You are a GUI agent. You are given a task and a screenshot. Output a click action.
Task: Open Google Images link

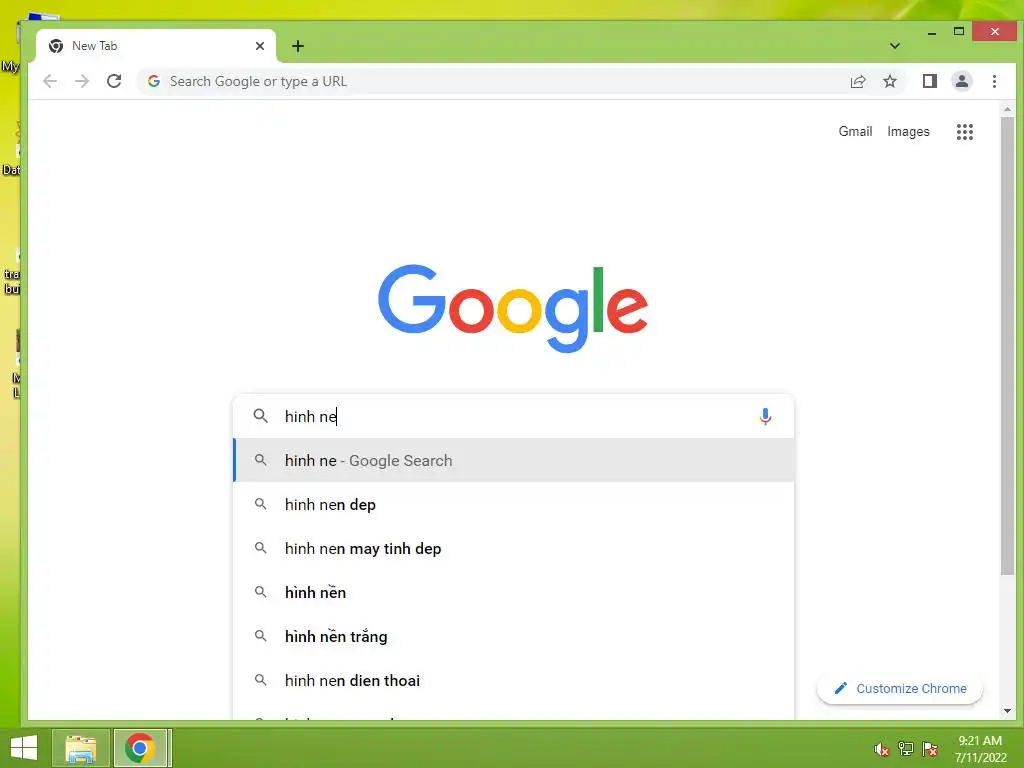(908, 131)
